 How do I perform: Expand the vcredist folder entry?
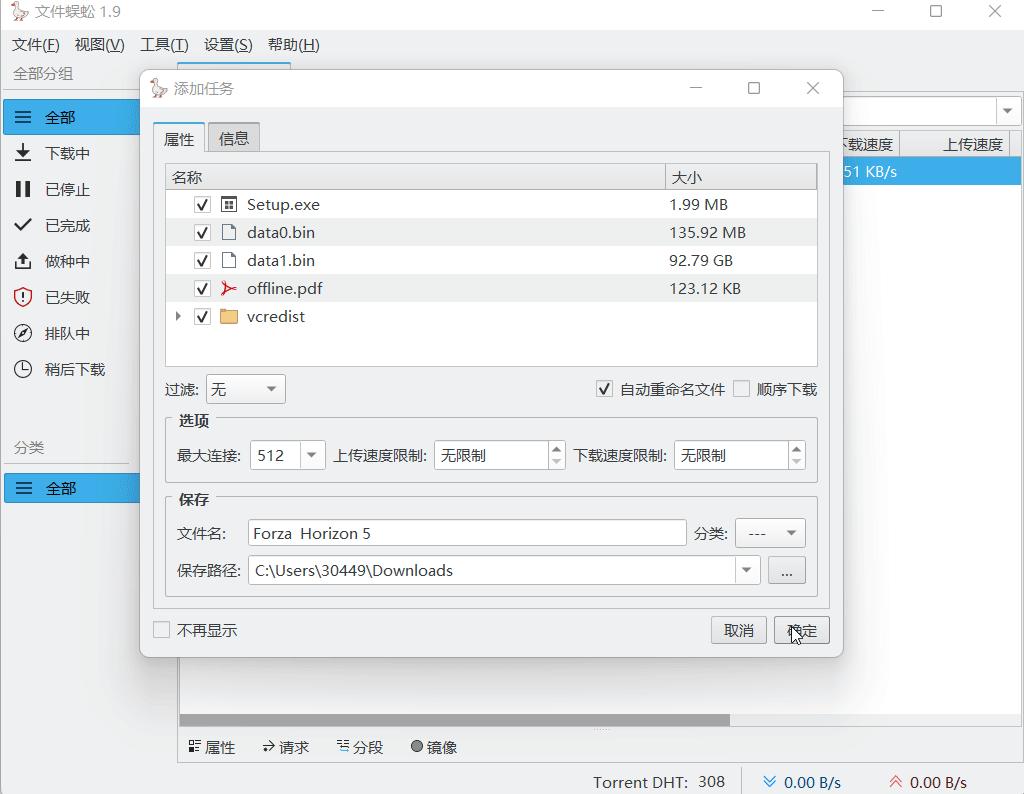pos(178,316)
